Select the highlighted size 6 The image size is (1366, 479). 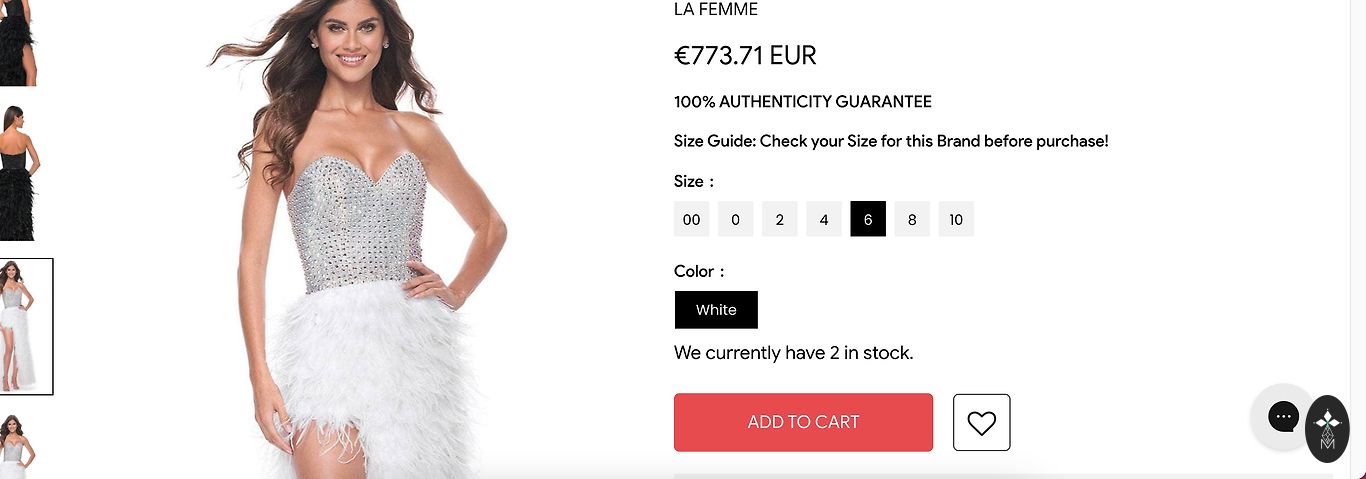[x=868, y=219]
